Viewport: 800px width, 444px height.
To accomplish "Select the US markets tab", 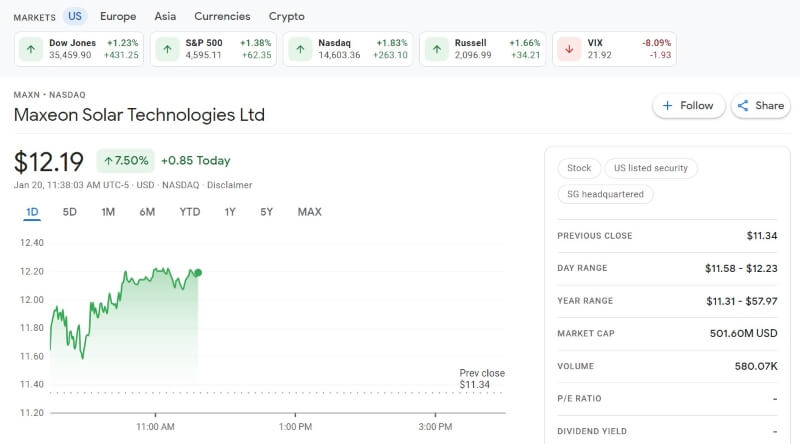I will tap(75, 16).
